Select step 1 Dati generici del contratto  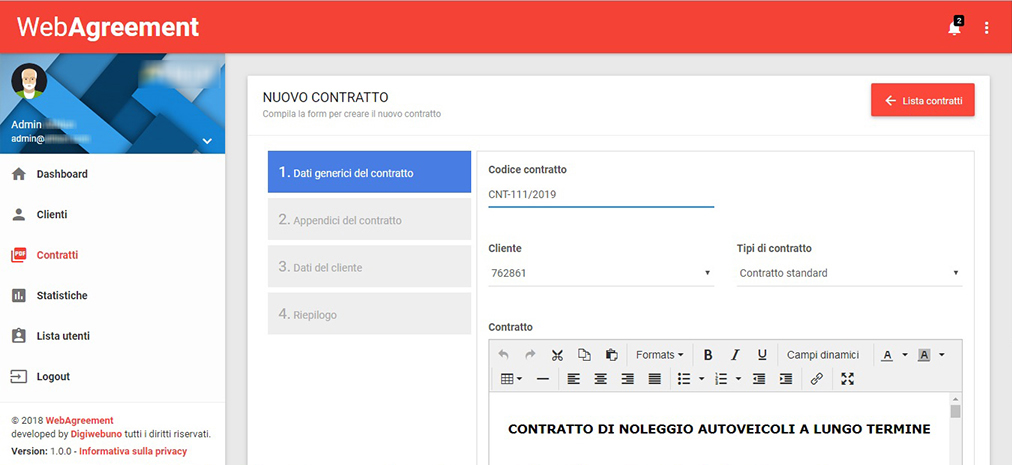click(x=369, y=172)
